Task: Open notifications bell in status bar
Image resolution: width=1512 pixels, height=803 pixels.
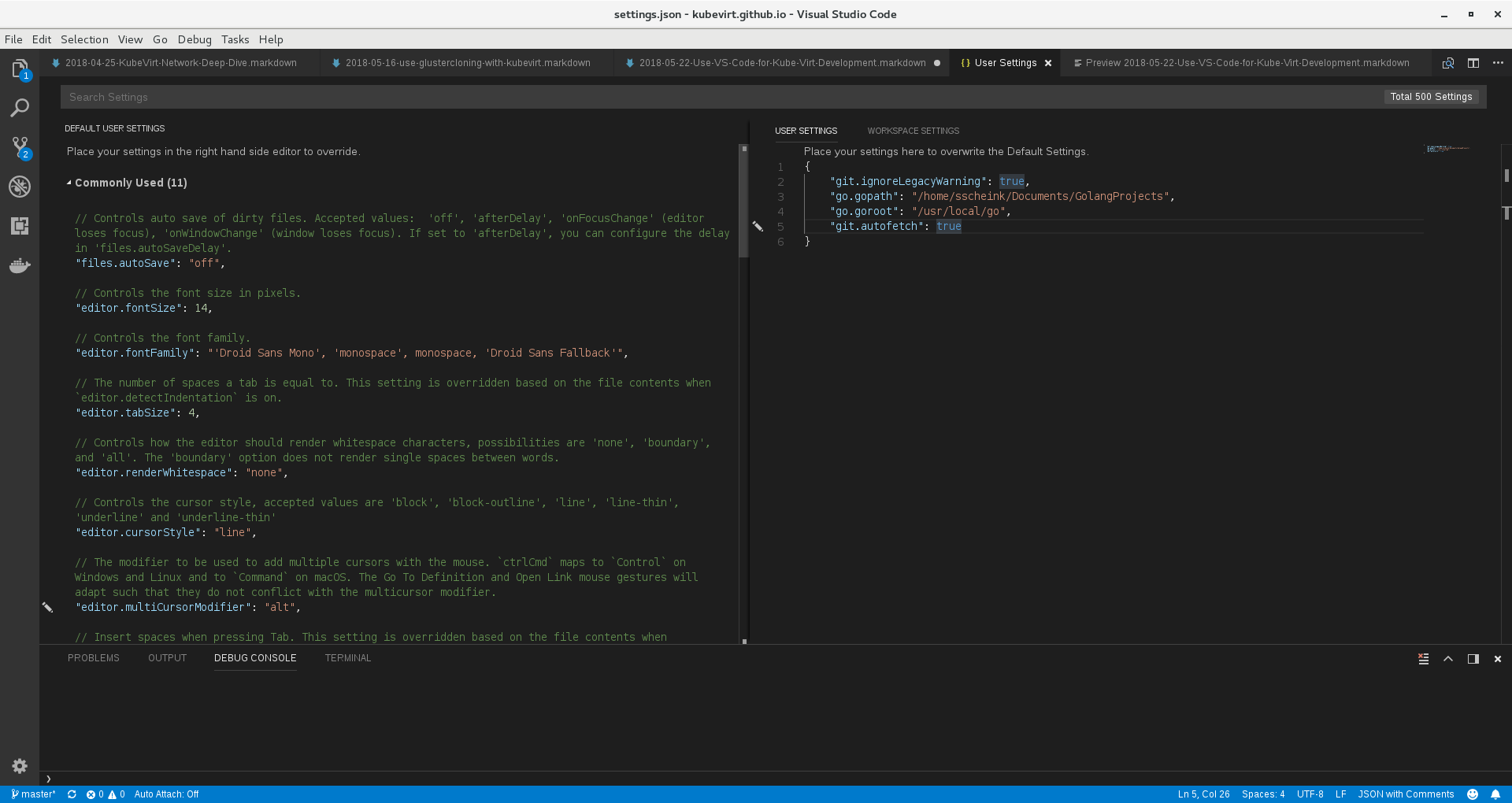Action: (1495, 794)
